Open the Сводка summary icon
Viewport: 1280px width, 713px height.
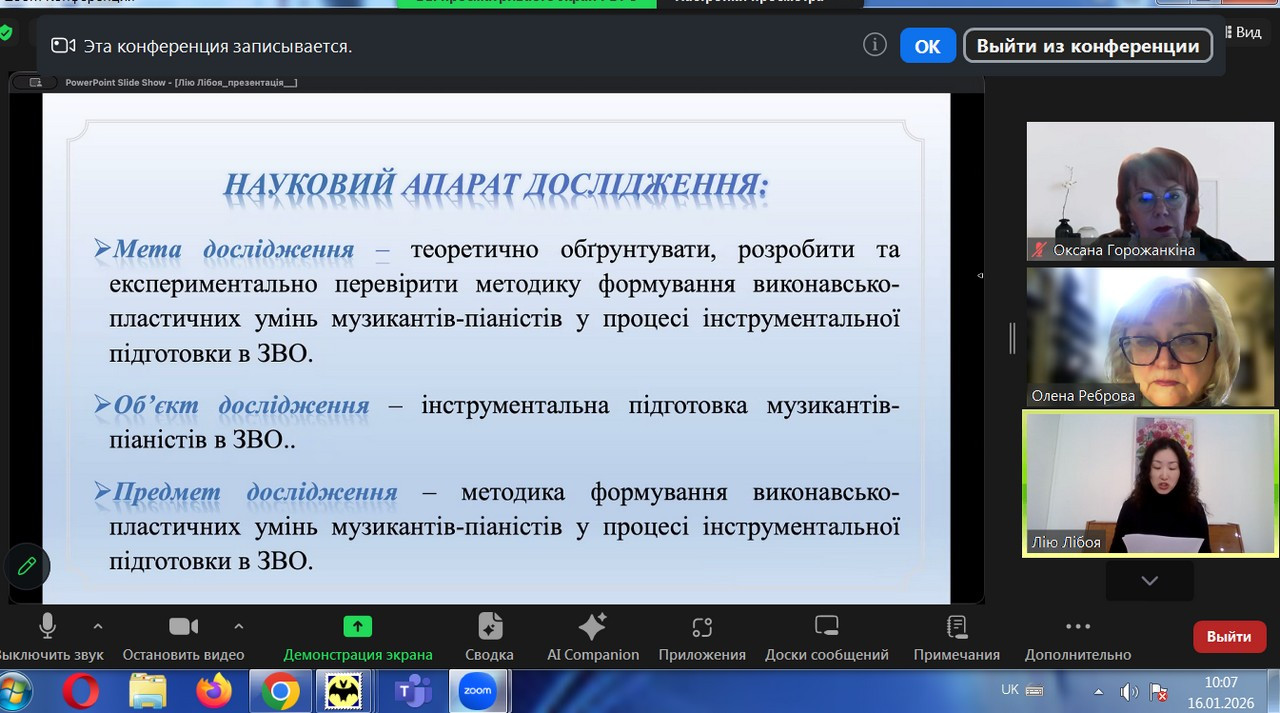(x=489, y=627)
